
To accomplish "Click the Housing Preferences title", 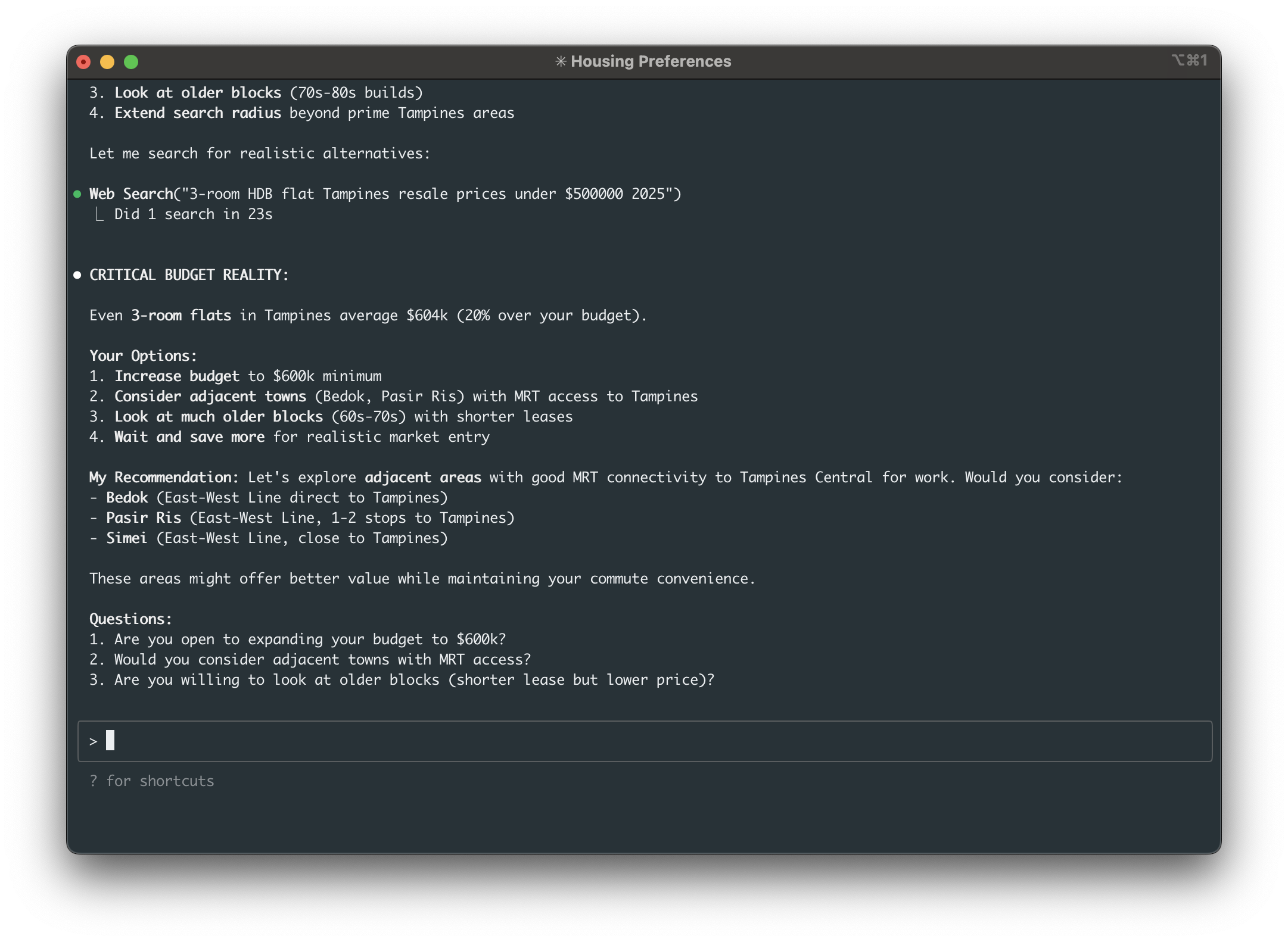I will (652, 60).
